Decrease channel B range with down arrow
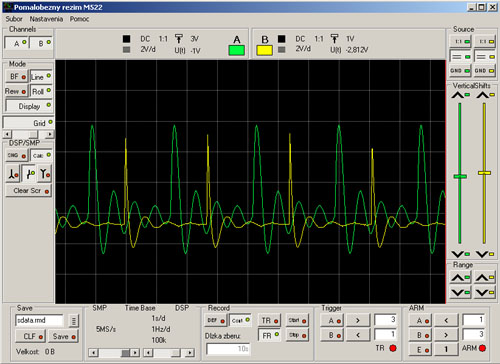This screenshot has height=364, width=500. pyautogui.click(x=485, y=292)
